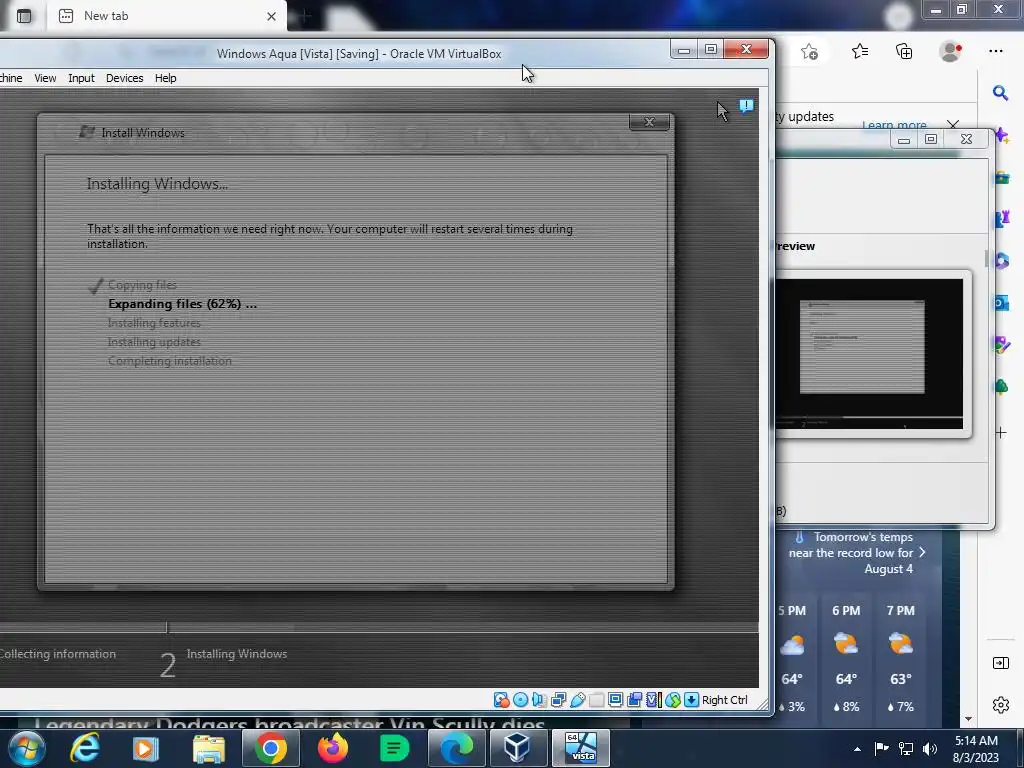Launch Internet Explorer from the taskbar
This screenshot has width=1024, height=768.
pyautogui.click(x=84, y=748)
